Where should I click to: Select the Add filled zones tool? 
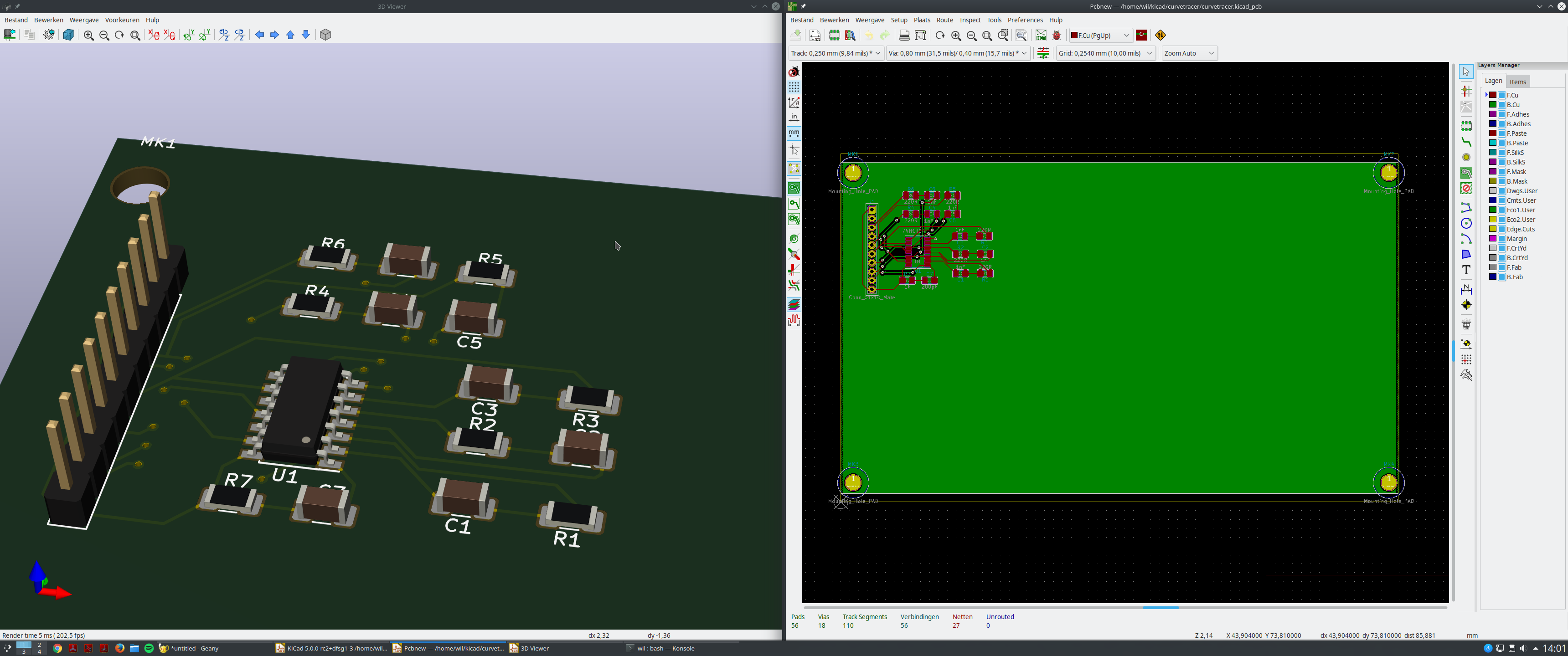click(1466, 173)
